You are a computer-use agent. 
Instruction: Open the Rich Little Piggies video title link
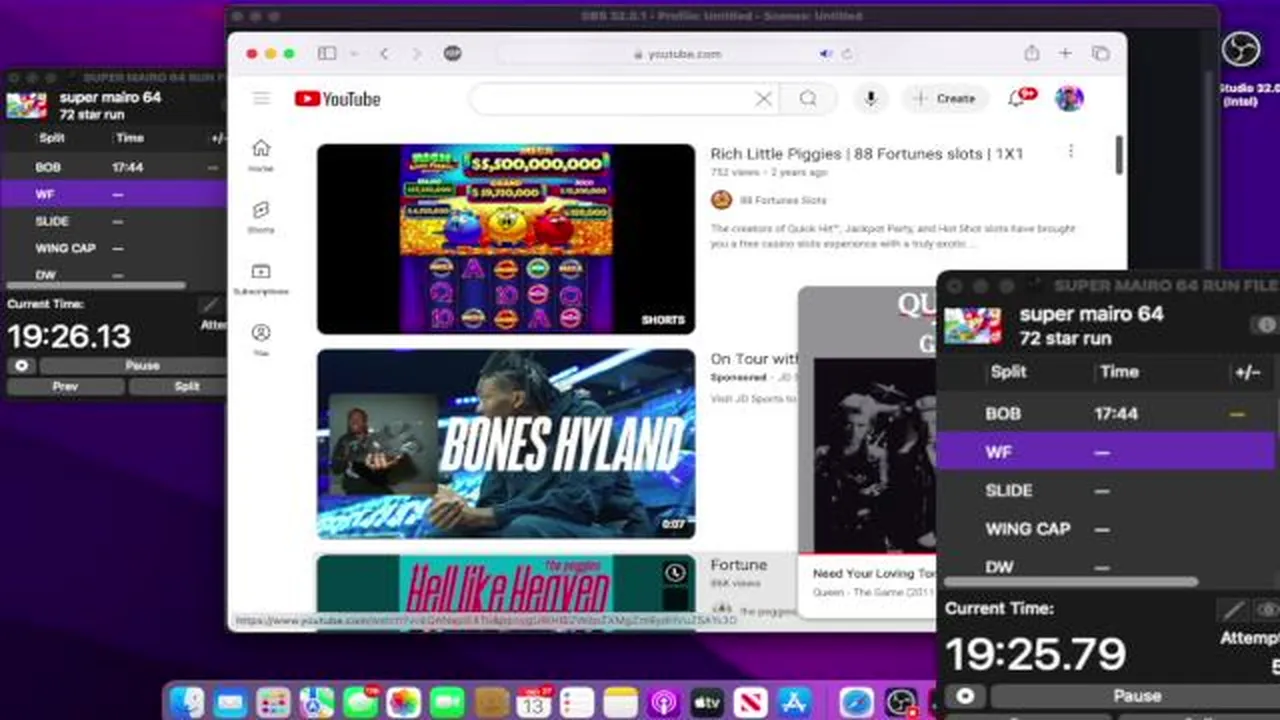click(867, 154)
